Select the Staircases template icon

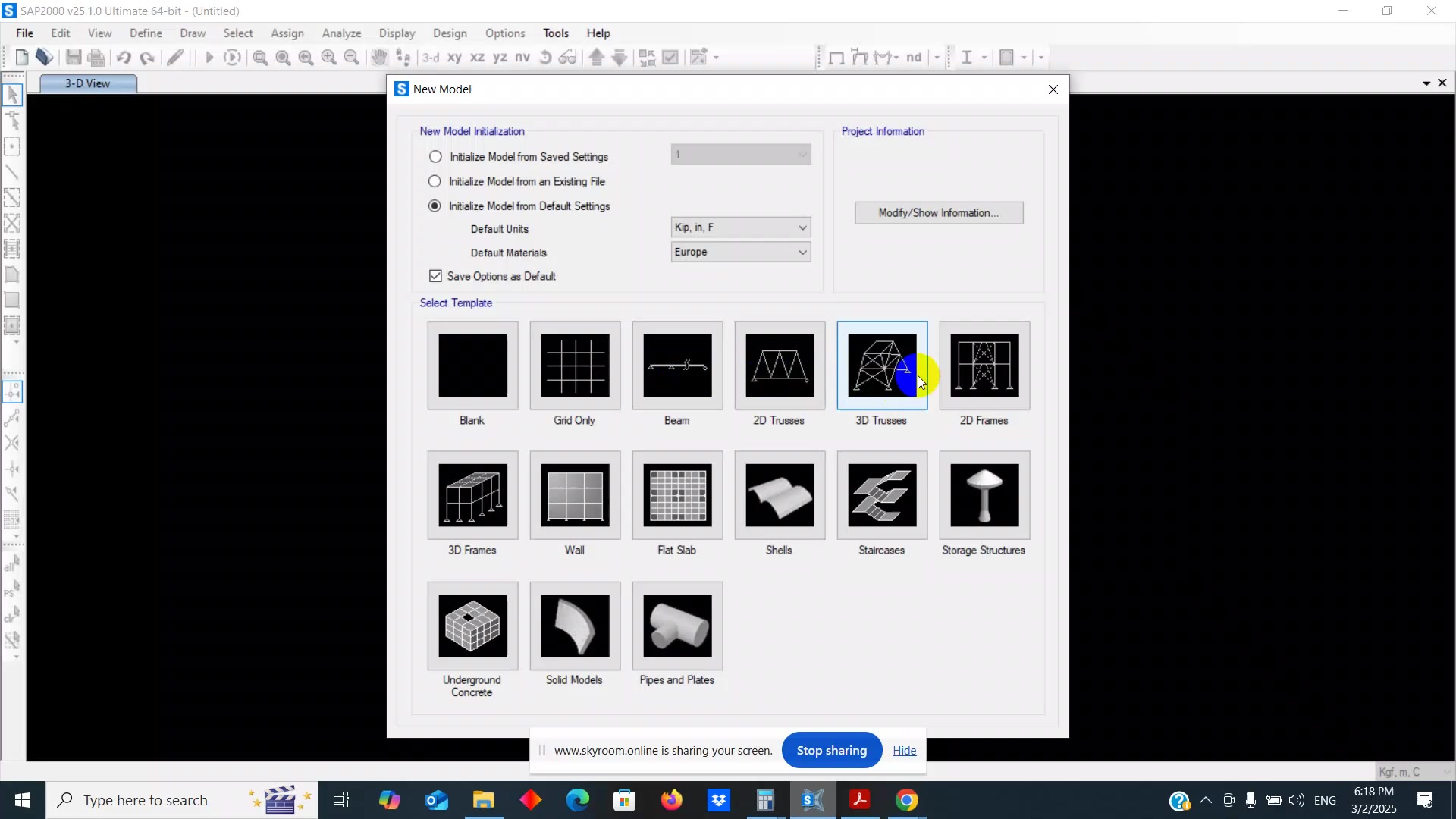coord(882,495)
